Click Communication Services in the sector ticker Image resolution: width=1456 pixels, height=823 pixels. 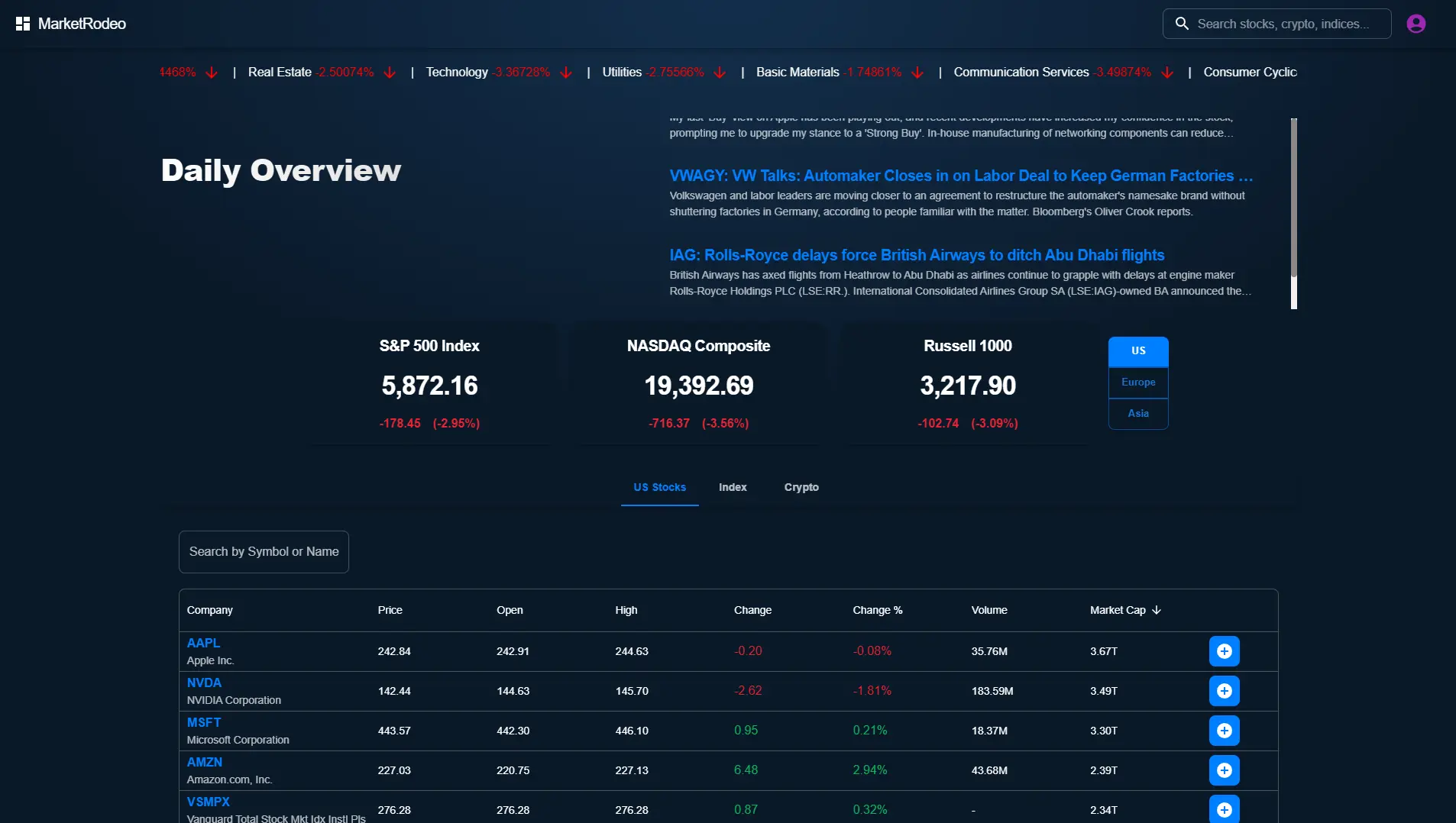(1021, 73)
